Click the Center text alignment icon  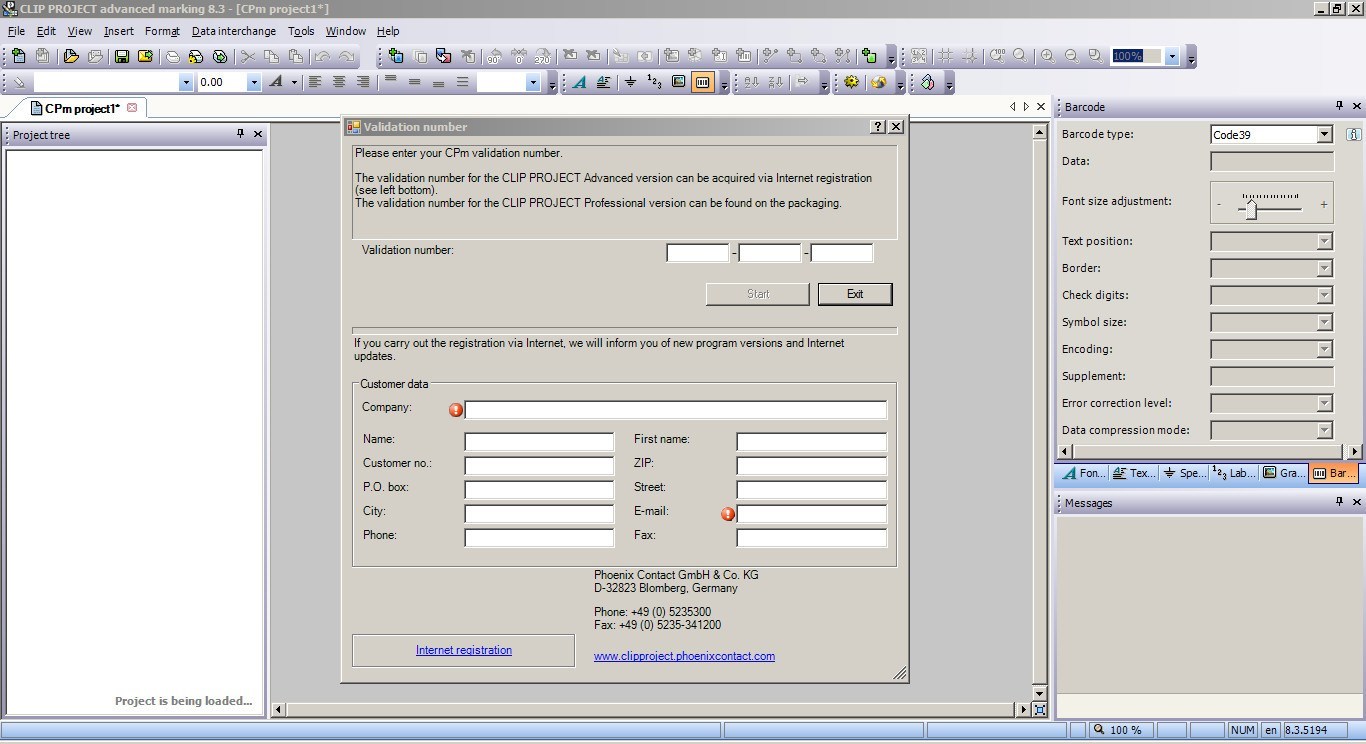point(339,82)
